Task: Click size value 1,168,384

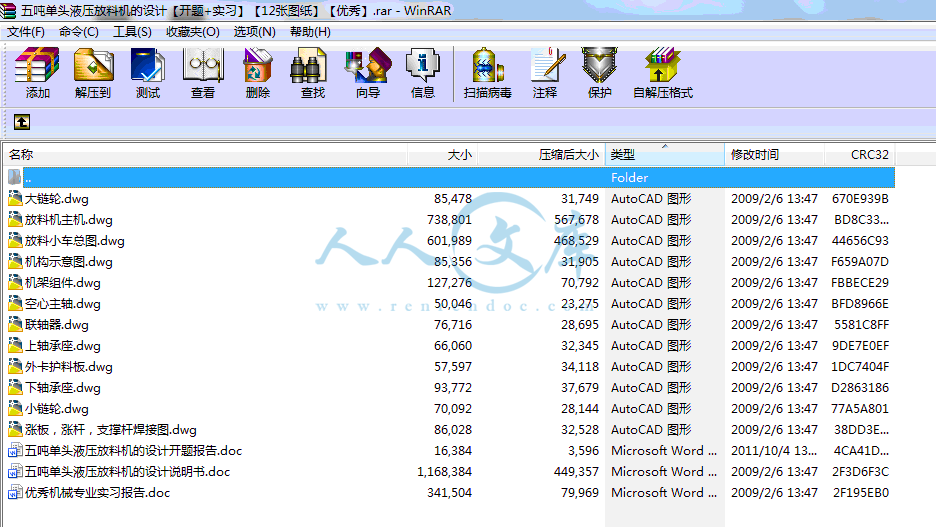Action: click(444, 471)
